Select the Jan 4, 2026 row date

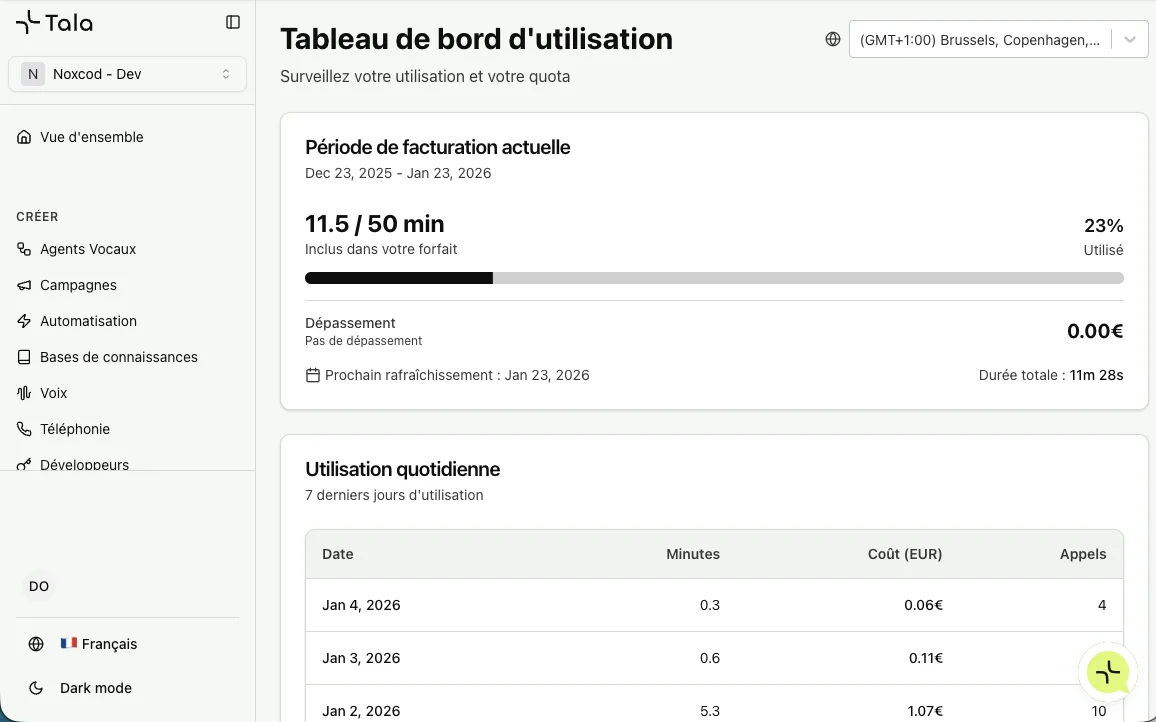click(361, 605)
